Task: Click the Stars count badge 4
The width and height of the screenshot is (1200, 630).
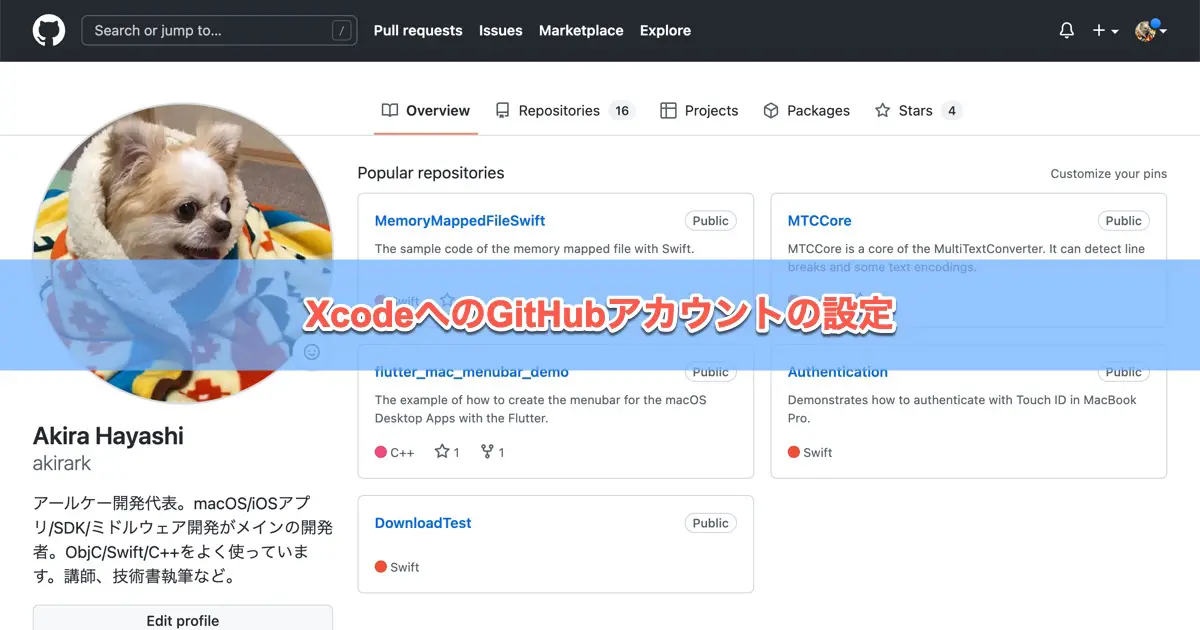Action: 952,111
